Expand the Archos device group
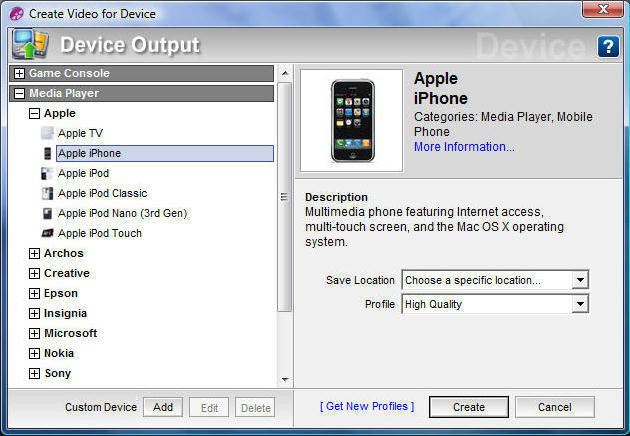Screen dimensions: 630x436 pos(35,253)
